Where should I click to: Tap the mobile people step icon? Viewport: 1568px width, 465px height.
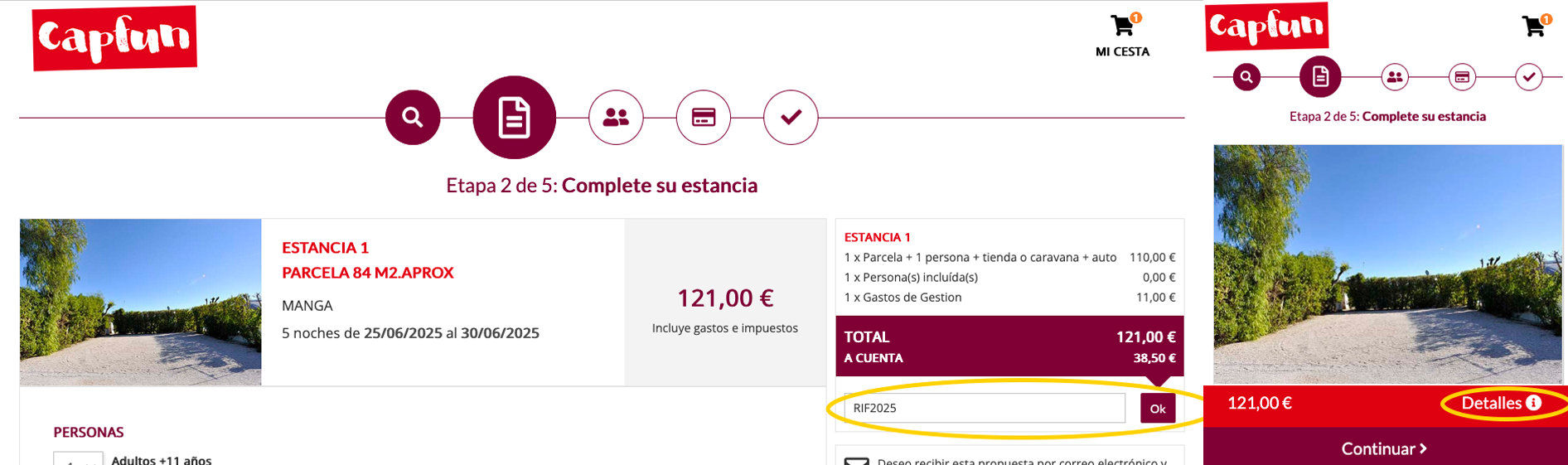[x=1395, y=77]
